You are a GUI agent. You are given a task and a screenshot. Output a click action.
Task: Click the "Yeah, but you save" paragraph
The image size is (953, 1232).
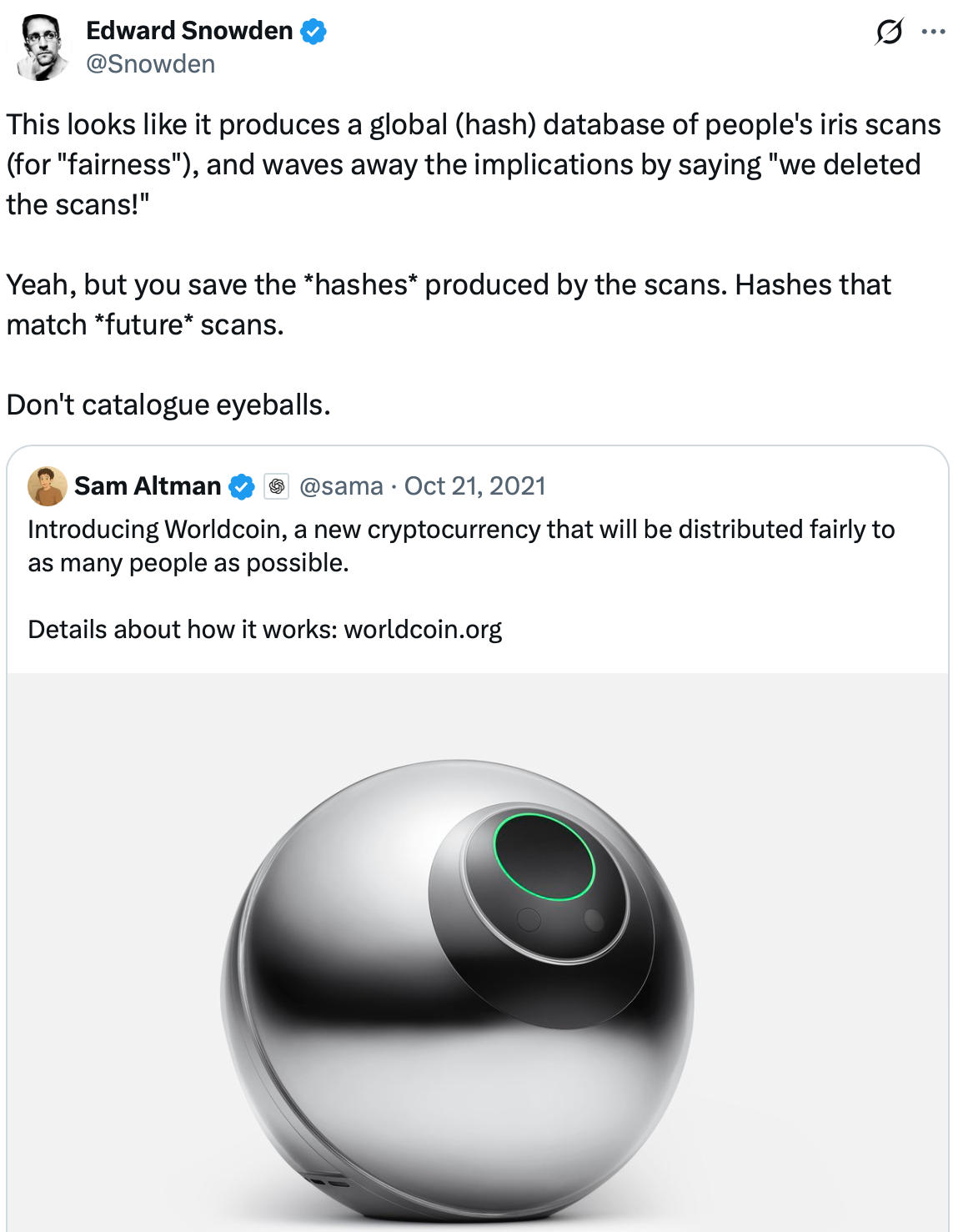click(x=448, y=304)
